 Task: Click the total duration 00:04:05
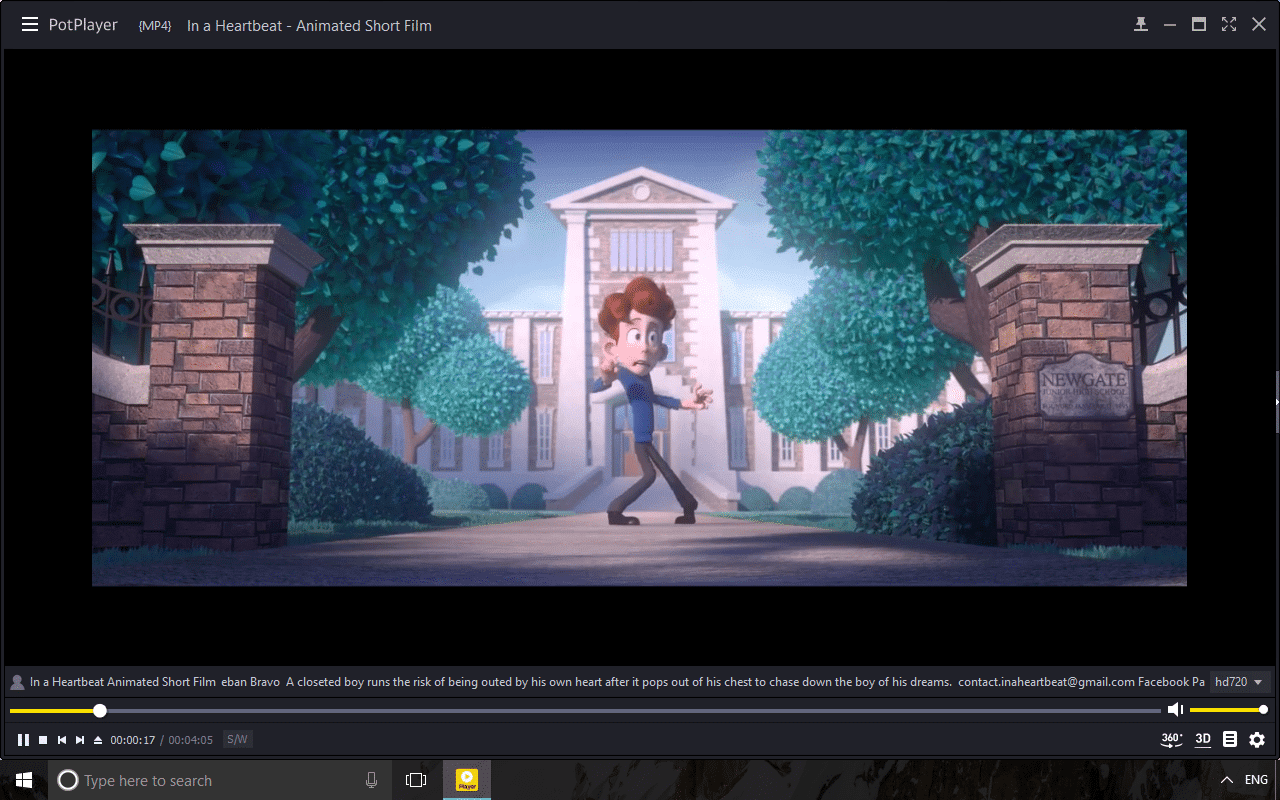click(190, 741)
